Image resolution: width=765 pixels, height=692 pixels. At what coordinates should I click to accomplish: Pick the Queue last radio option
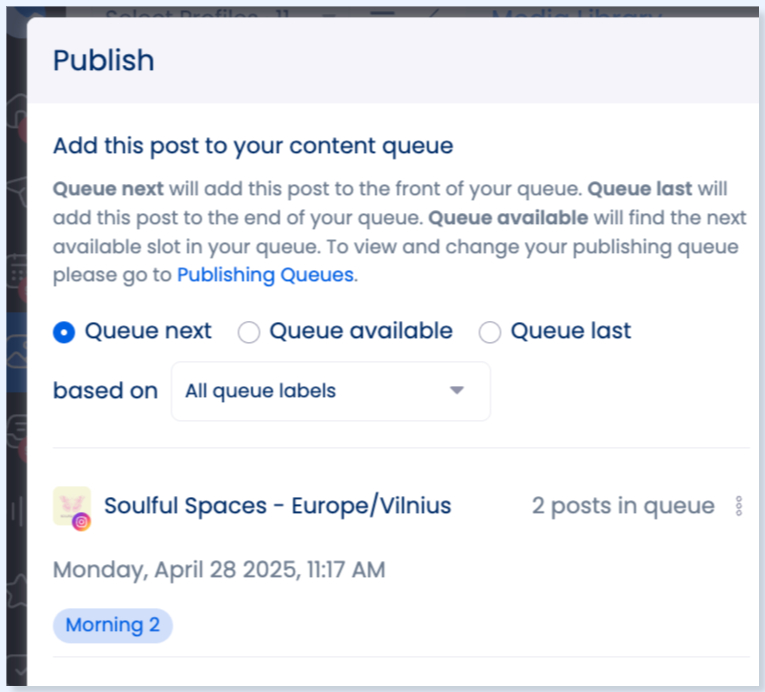pos(490,332)
